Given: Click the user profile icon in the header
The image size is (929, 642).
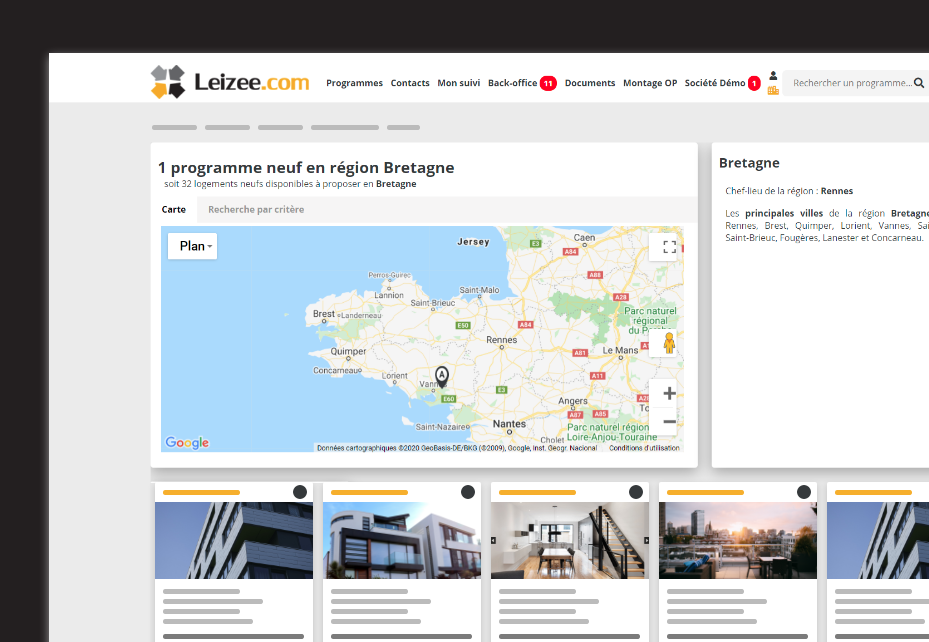Looking at the screenshot, I should pyautogui.click(x=772, y=75).
